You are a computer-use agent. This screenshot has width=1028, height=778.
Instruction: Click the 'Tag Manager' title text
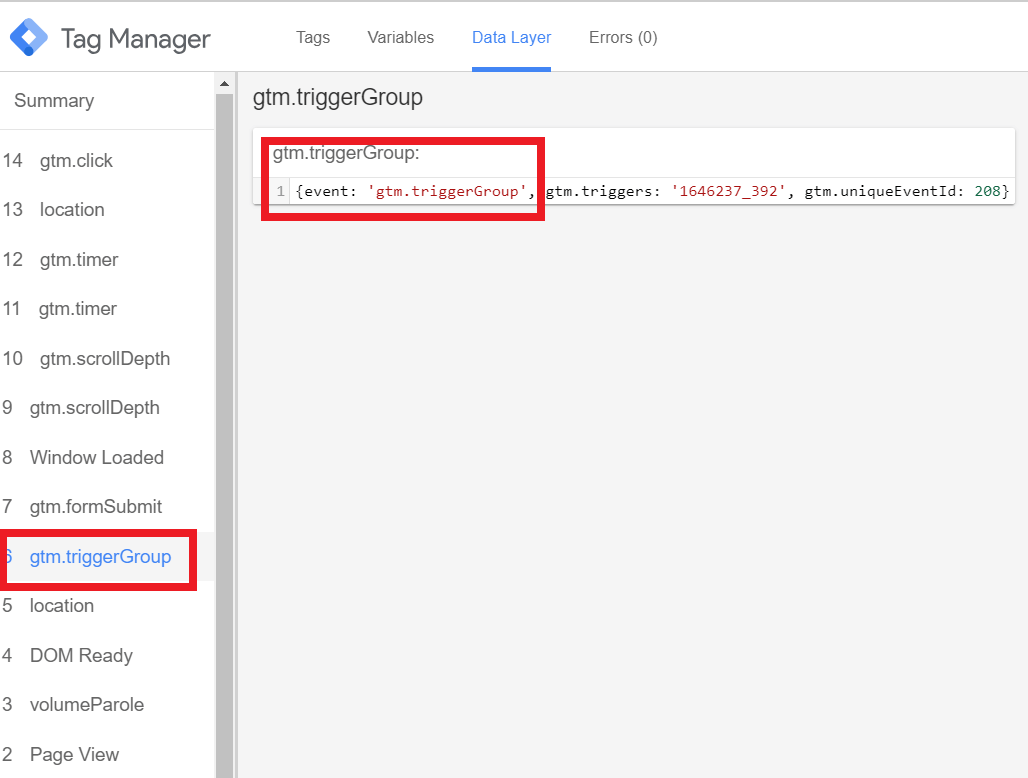pos(136,39)
